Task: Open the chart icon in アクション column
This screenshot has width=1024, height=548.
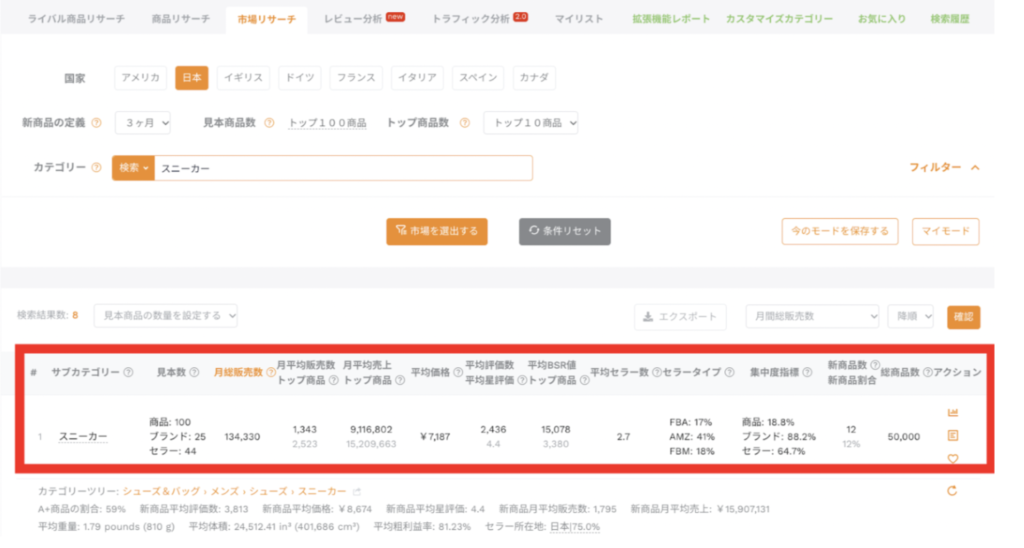Action: click(x=952, y=413)
